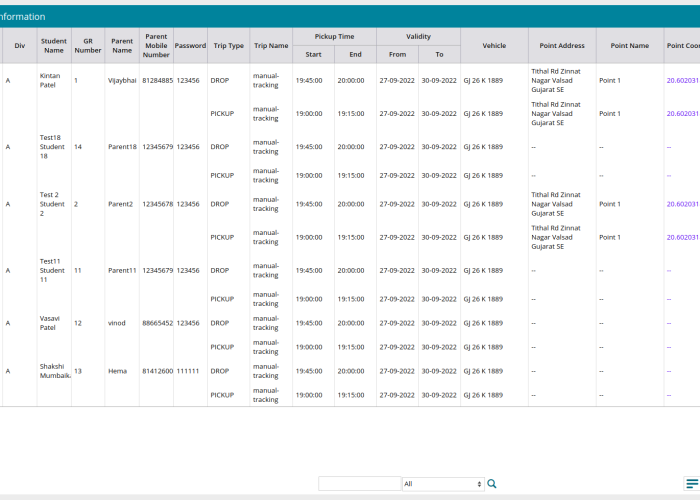Click the Parent Mobile Number column header
The image size is (700, 500).
156,45
